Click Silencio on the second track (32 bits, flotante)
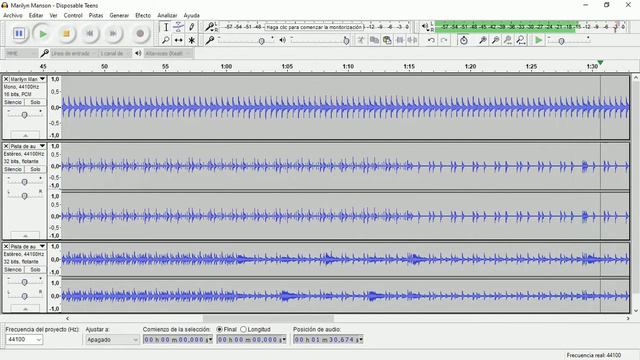 pos(13,169)
